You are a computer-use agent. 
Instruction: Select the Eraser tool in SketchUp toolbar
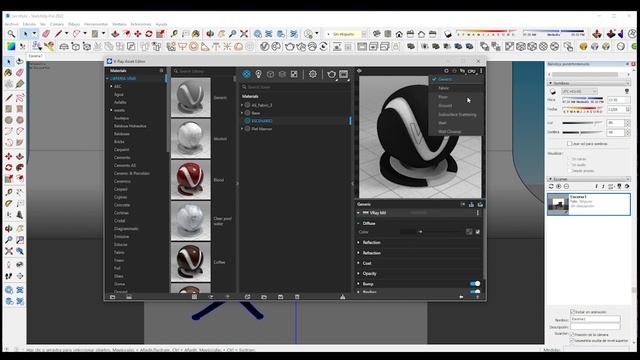pyautogui.click(x=46, y=34)
